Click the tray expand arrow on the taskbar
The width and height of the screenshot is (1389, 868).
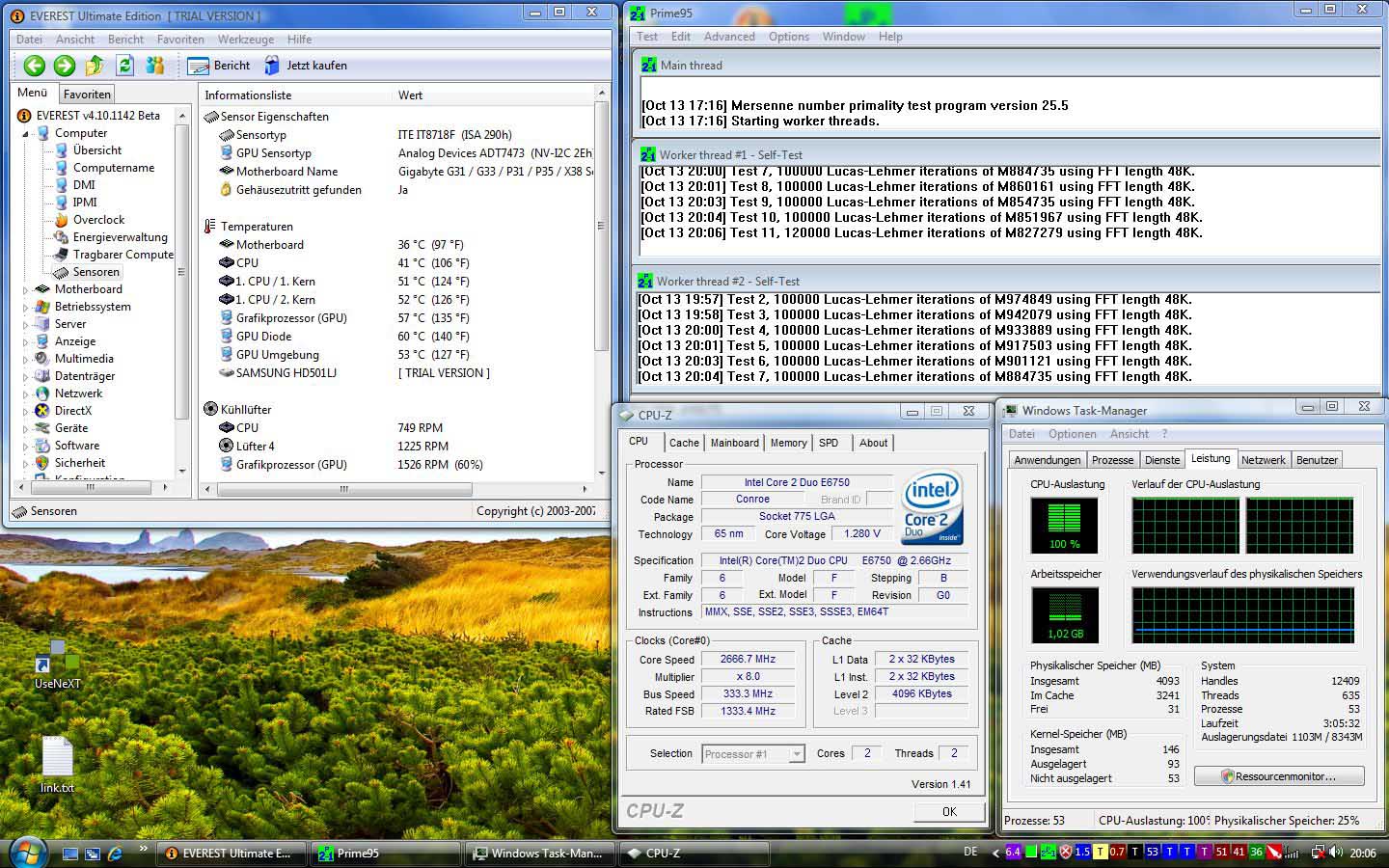994,853
